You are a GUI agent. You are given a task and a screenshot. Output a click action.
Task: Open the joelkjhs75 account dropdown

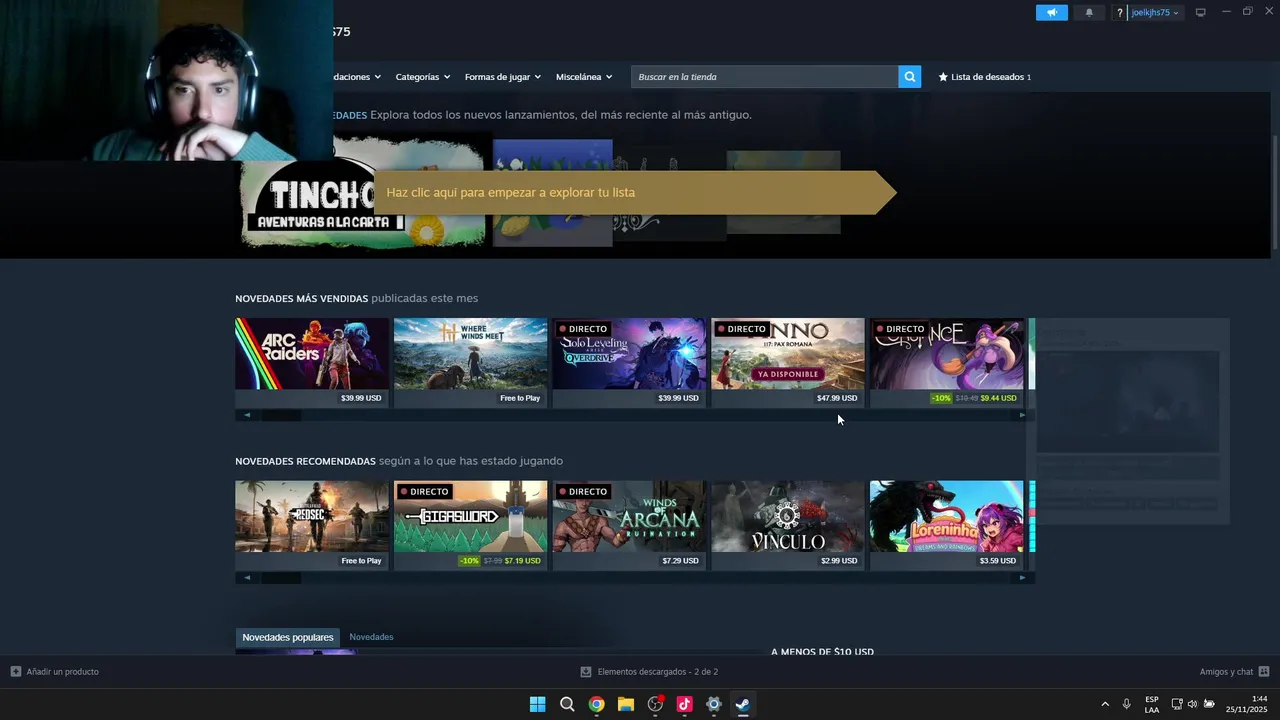(1155, 13)
